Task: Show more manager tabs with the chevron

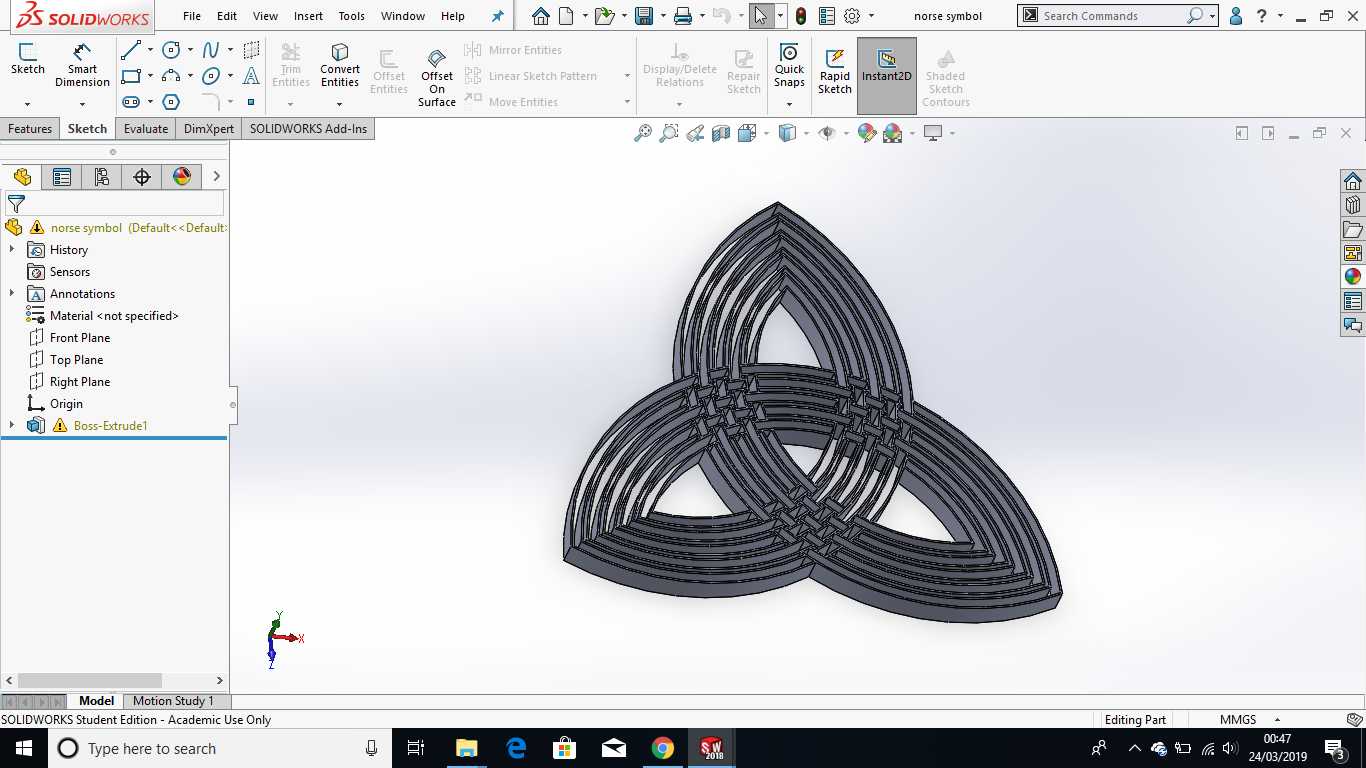Action: [x=216, y=177]
